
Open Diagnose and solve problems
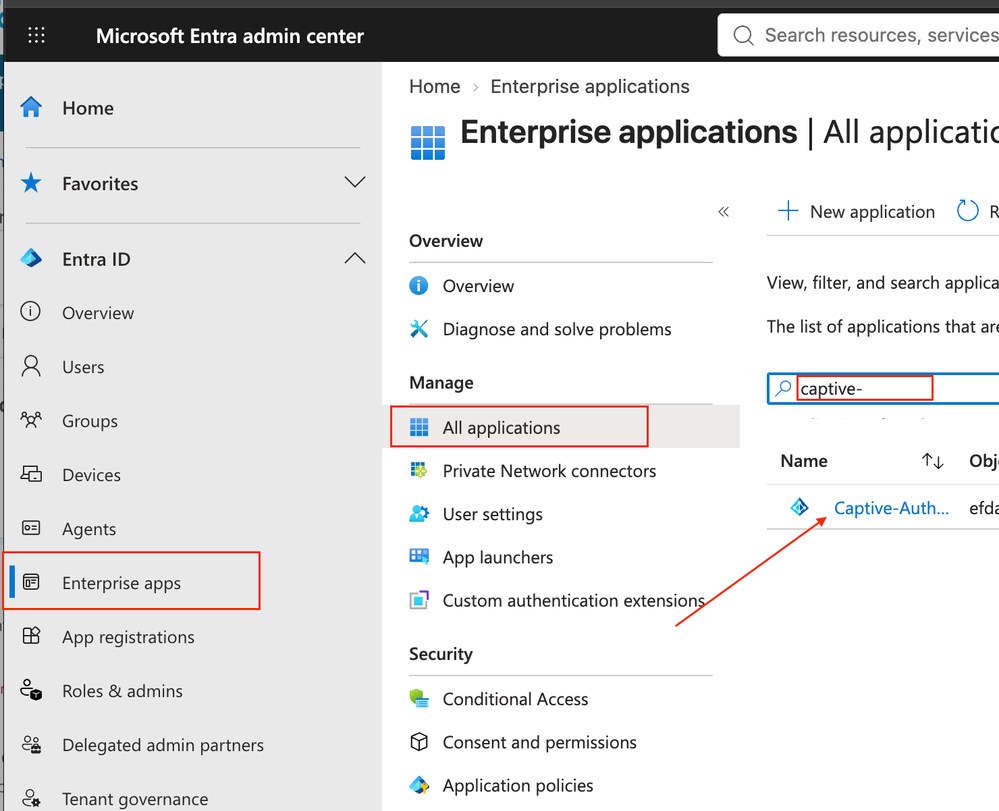(x=557, y=329)
